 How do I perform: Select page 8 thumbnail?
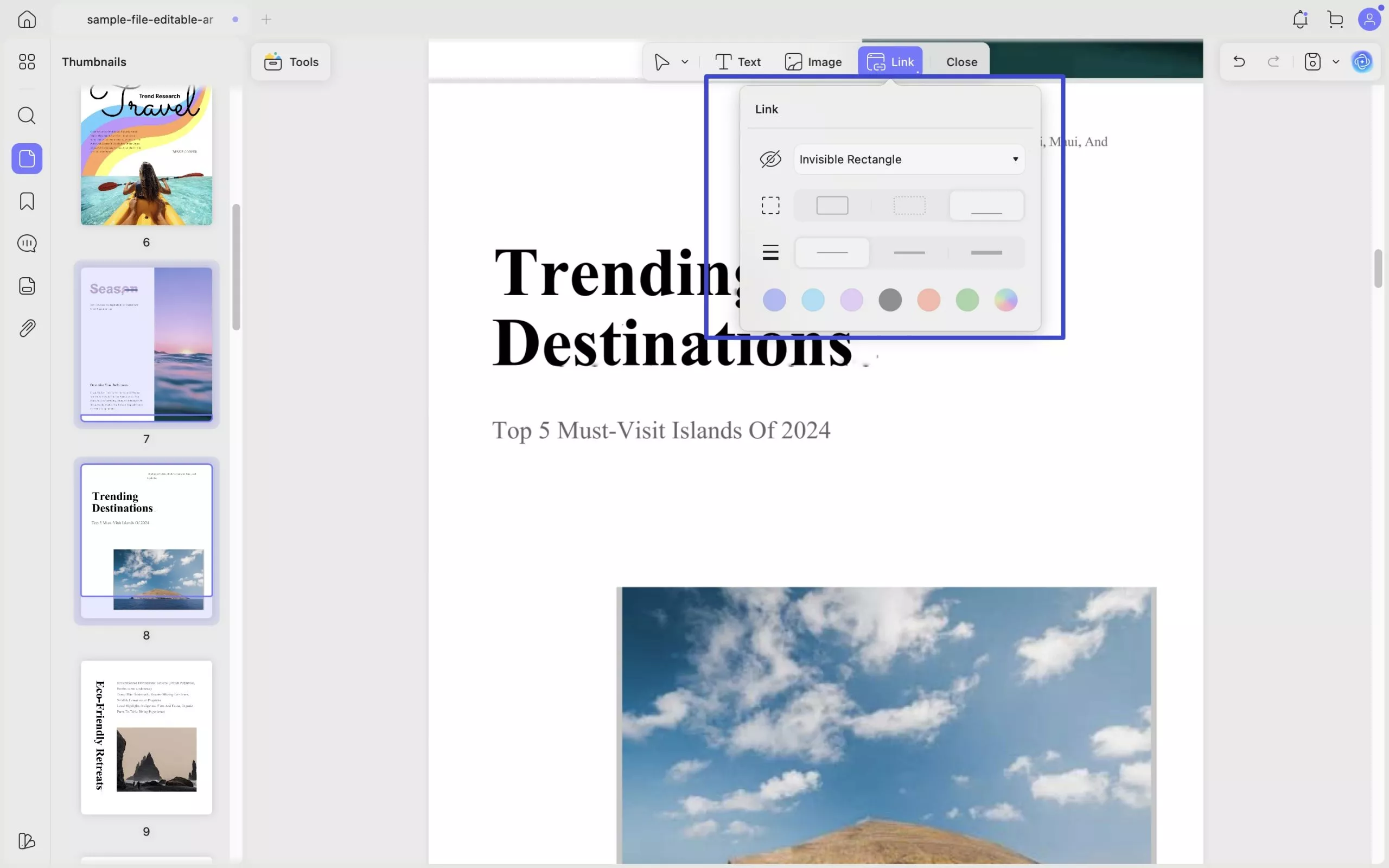pos(146,541)
